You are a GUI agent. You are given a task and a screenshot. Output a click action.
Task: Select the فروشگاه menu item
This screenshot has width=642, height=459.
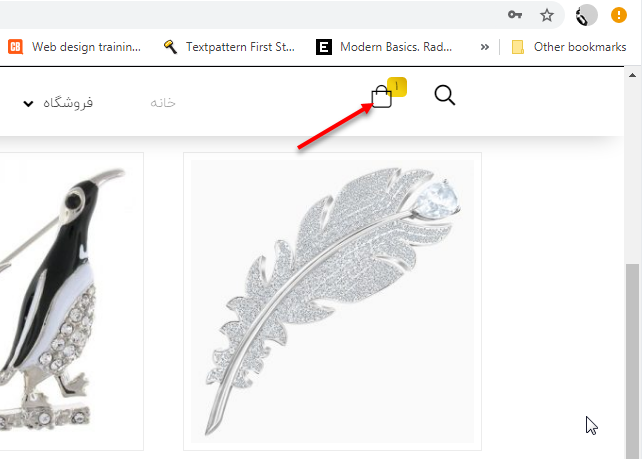pyautogui.click(x=68, y=102)
